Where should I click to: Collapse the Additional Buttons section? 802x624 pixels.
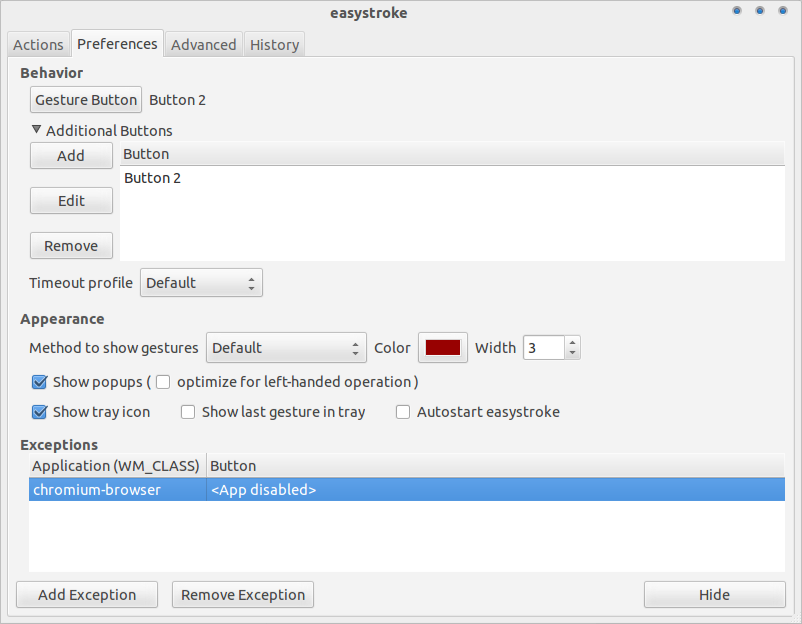point(36,130)
